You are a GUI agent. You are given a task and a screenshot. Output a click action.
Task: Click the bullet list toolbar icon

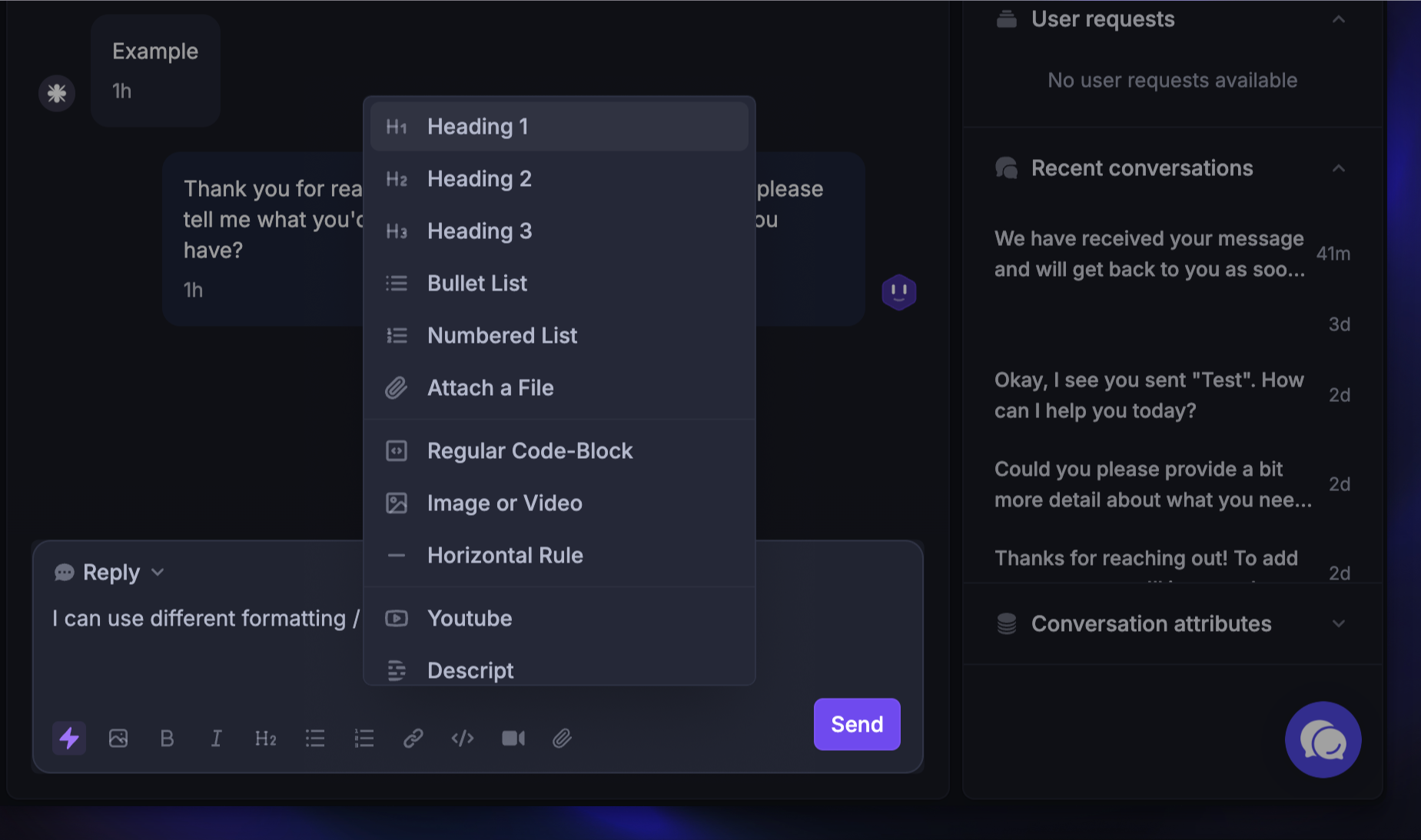315,739
